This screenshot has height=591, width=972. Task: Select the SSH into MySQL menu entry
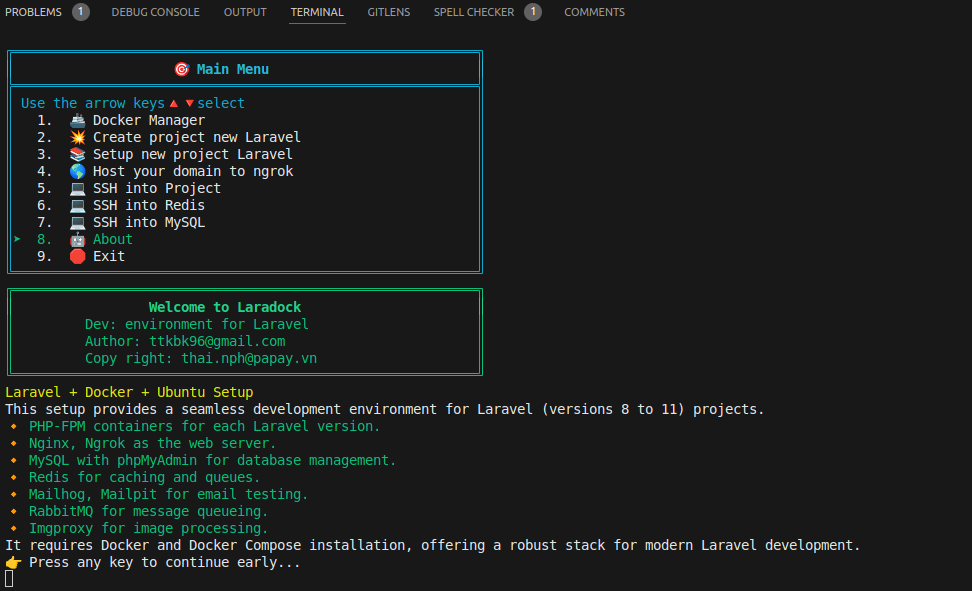148,222
